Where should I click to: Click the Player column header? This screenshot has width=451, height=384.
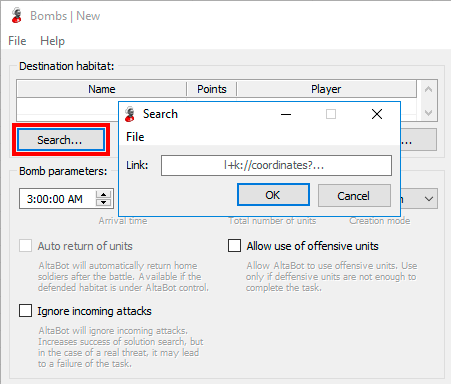click(x=326, y=89)
